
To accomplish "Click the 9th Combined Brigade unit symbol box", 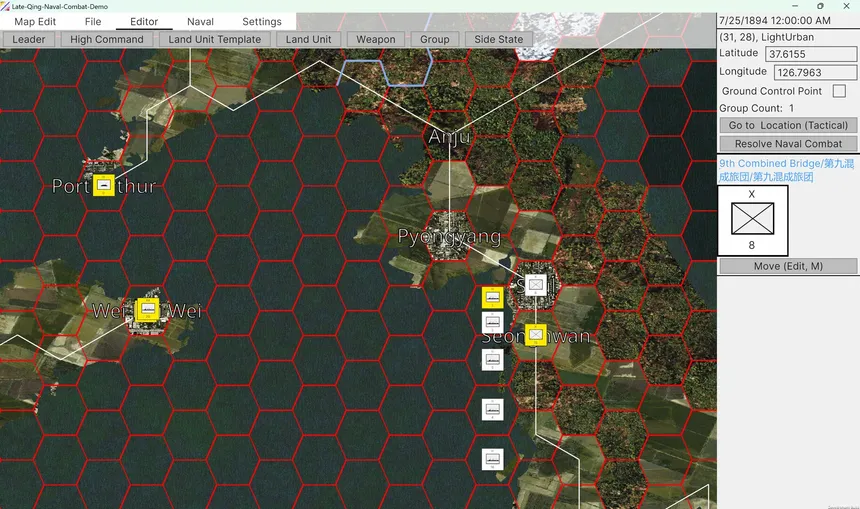I will pos(752,220).
